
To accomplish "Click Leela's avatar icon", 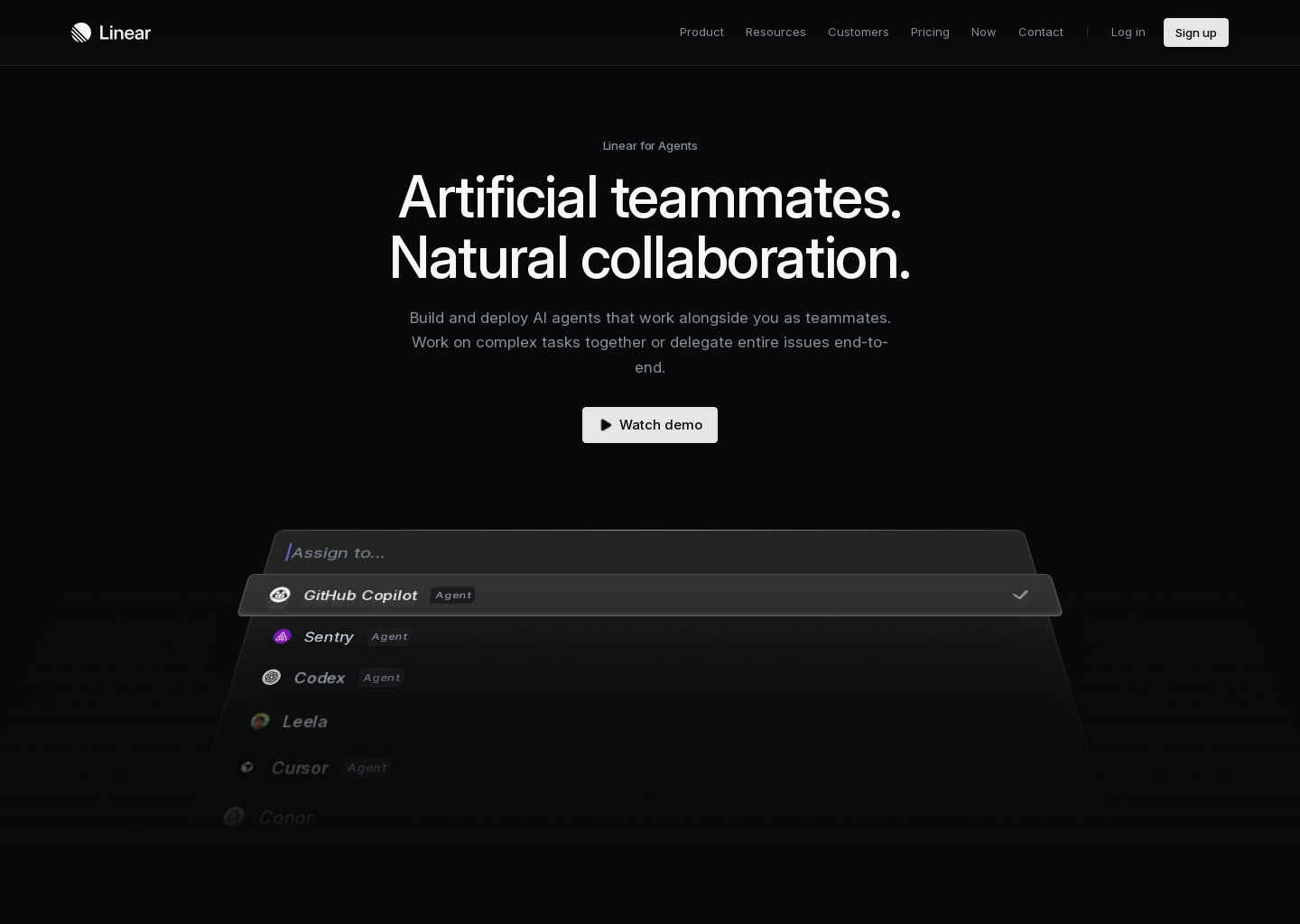I will [x=260, y=721].
